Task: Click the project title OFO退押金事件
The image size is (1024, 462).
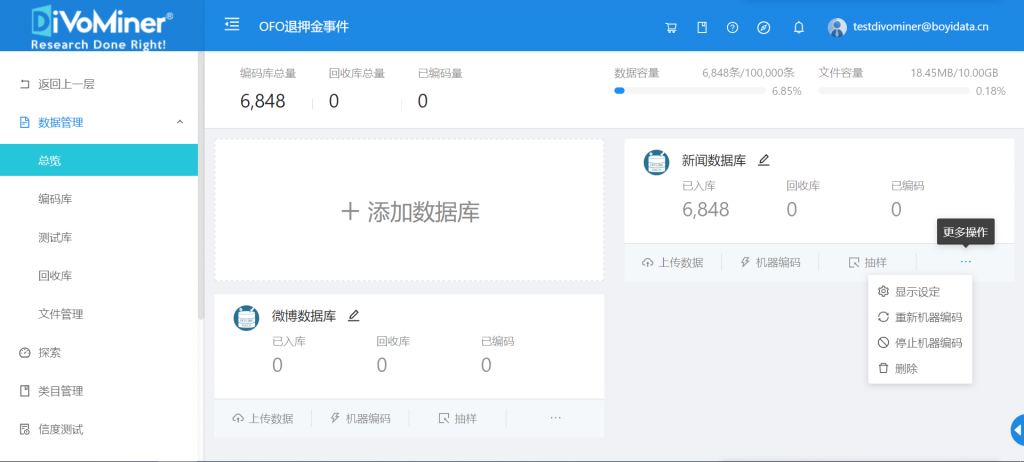Action: click(304, 27)
